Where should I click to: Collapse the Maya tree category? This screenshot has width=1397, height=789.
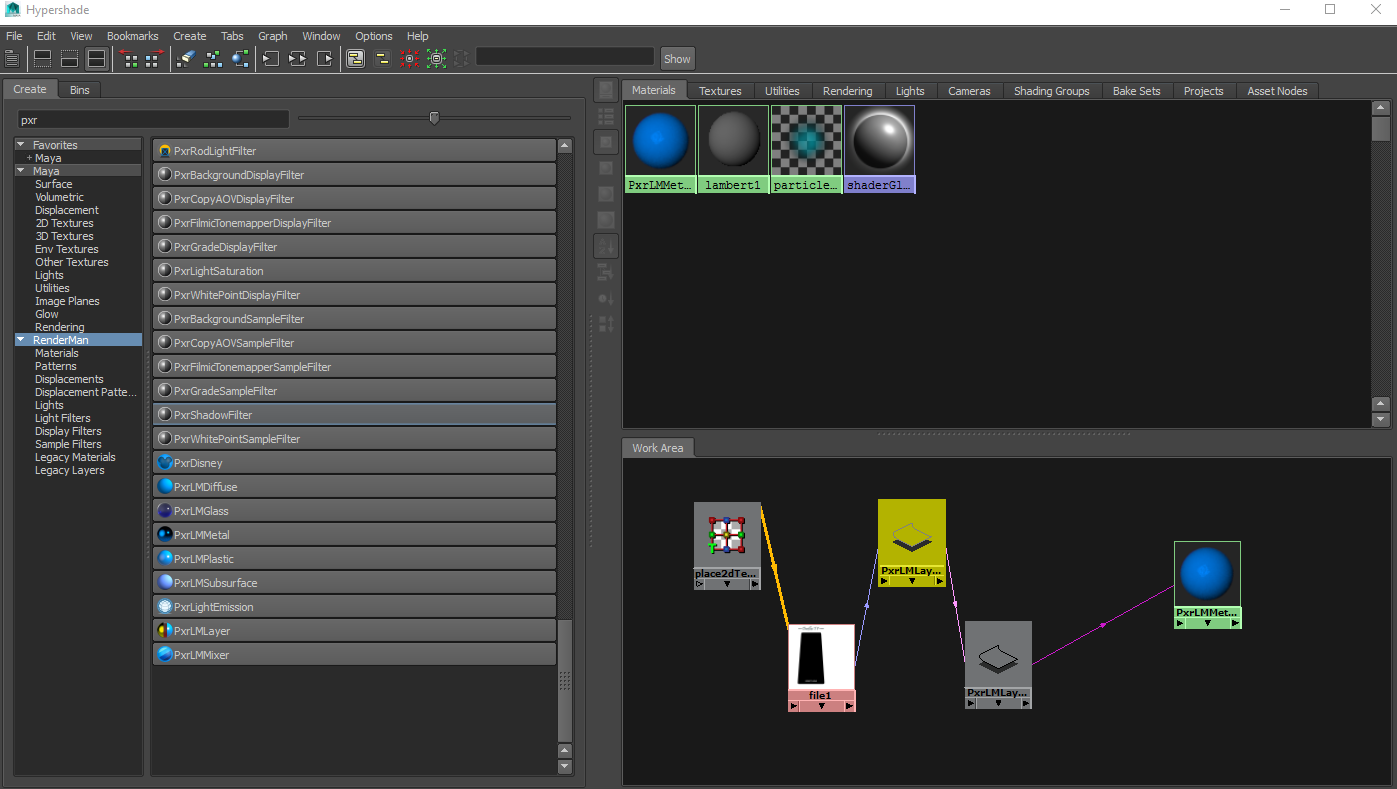[21, 171]
